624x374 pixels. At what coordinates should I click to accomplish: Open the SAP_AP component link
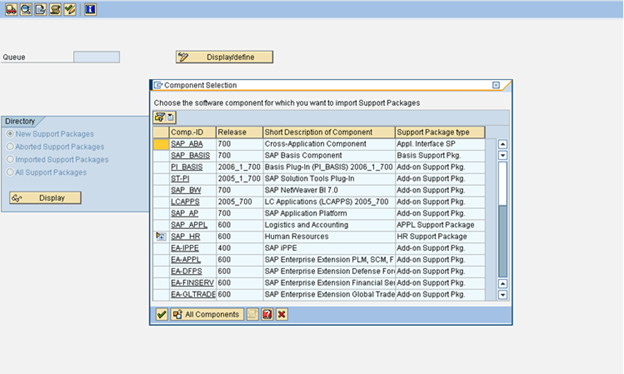tap(184, 213)
